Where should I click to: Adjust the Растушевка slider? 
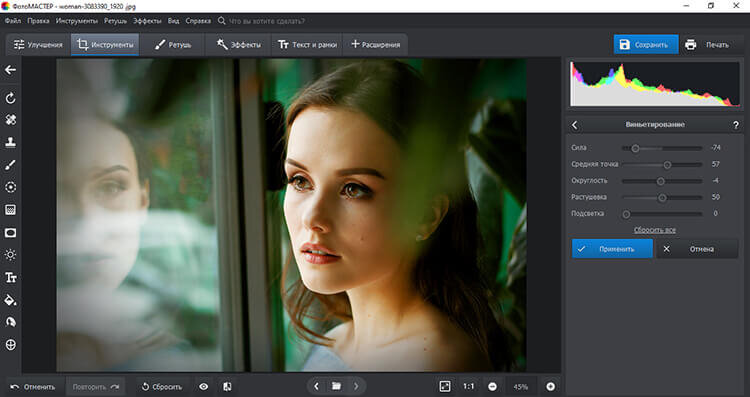(662, 198)
